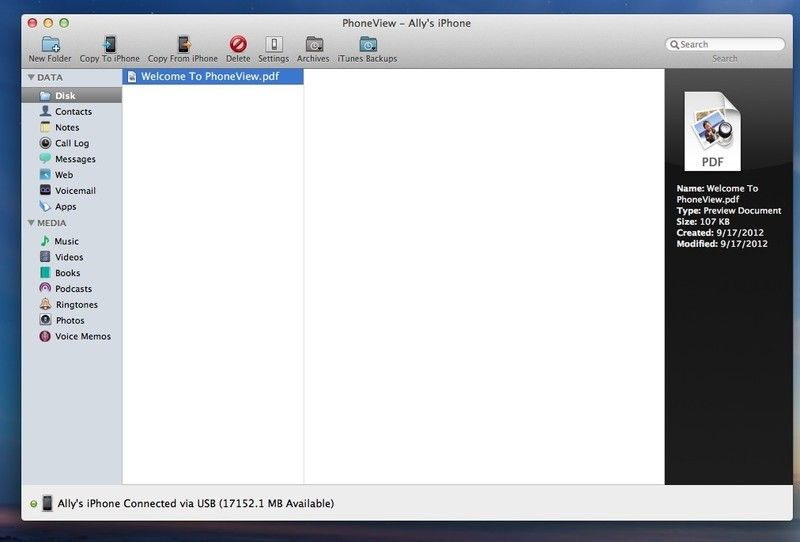This screenshot has width=800, height=542.
Task: Collapse the DATA section triangle
Action: (x=31, y=77)
